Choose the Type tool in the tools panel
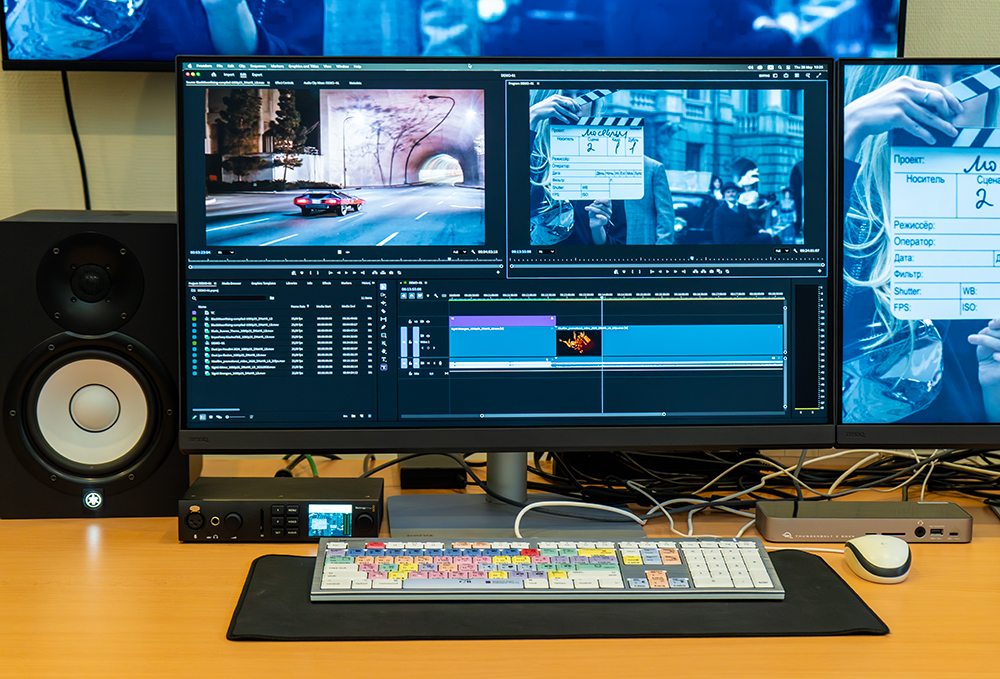The width and height of the screenshot is (1000, 679). (384, 360)
